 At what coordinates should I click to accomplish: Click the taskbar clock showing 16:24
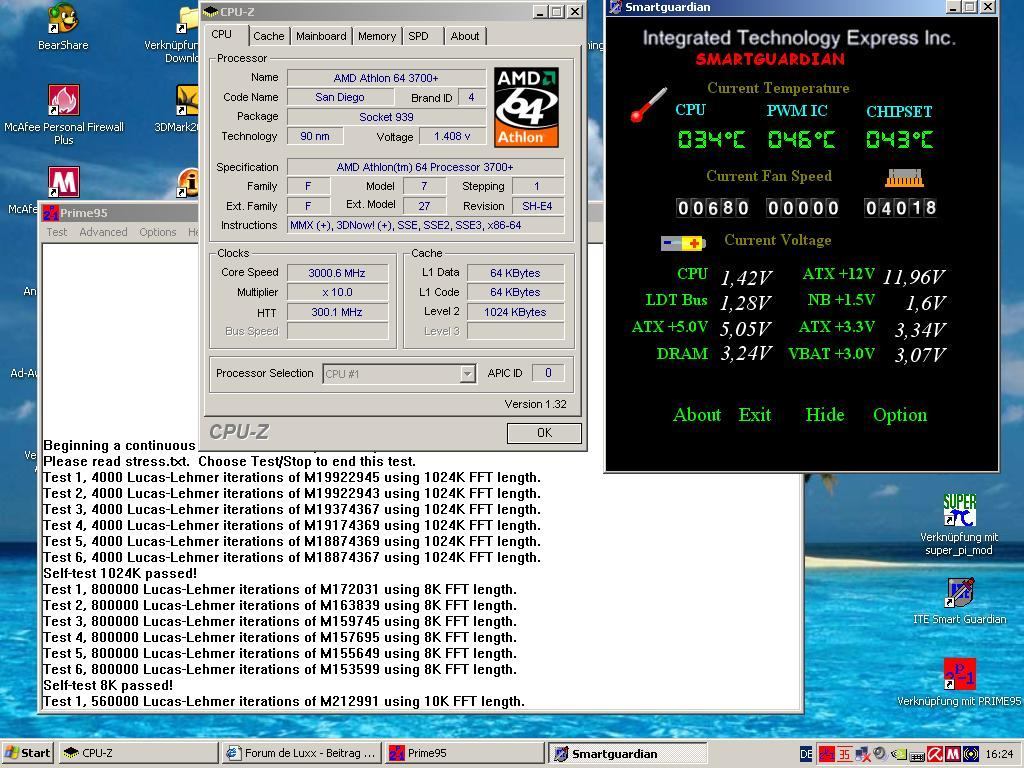999,754
